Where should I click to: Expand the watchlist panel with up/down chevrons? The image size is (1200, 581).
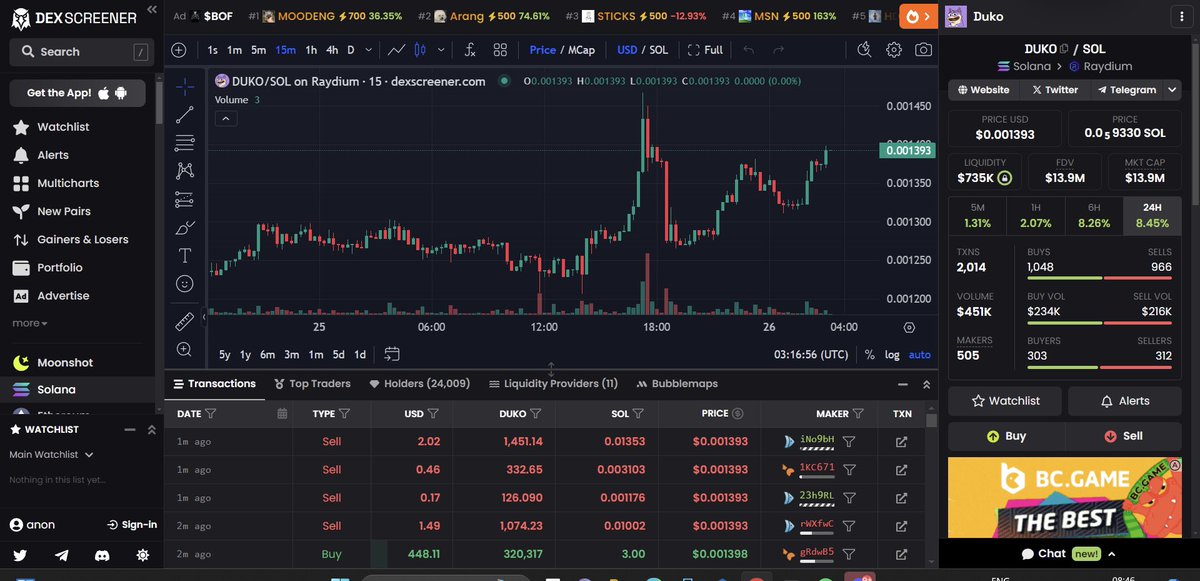point(152,429)
